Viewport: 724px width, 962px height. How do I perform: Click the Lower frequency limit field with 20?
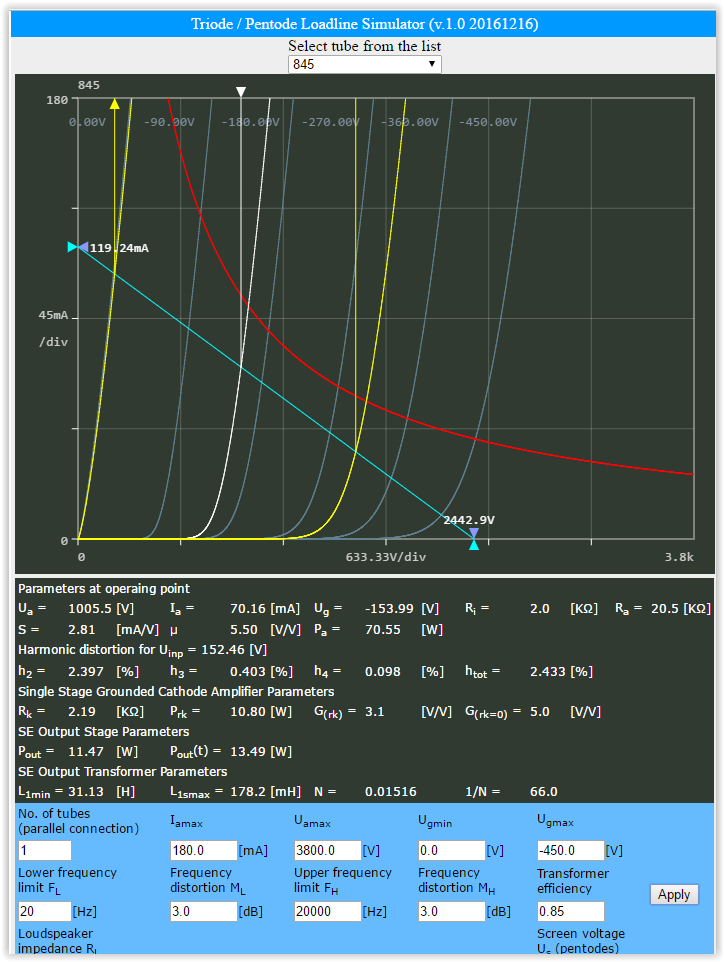coord(45,911)
